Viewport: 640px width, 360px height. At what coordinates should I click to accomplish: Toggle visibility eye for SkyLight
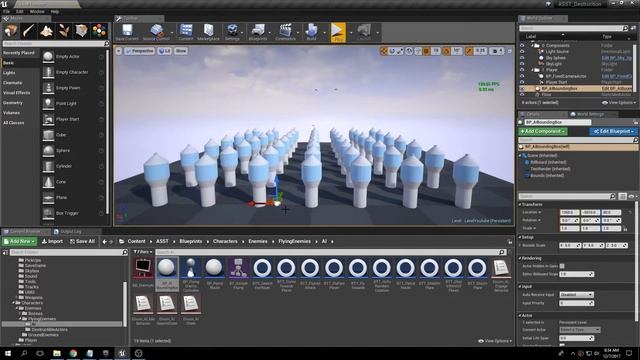coord(522,64)
